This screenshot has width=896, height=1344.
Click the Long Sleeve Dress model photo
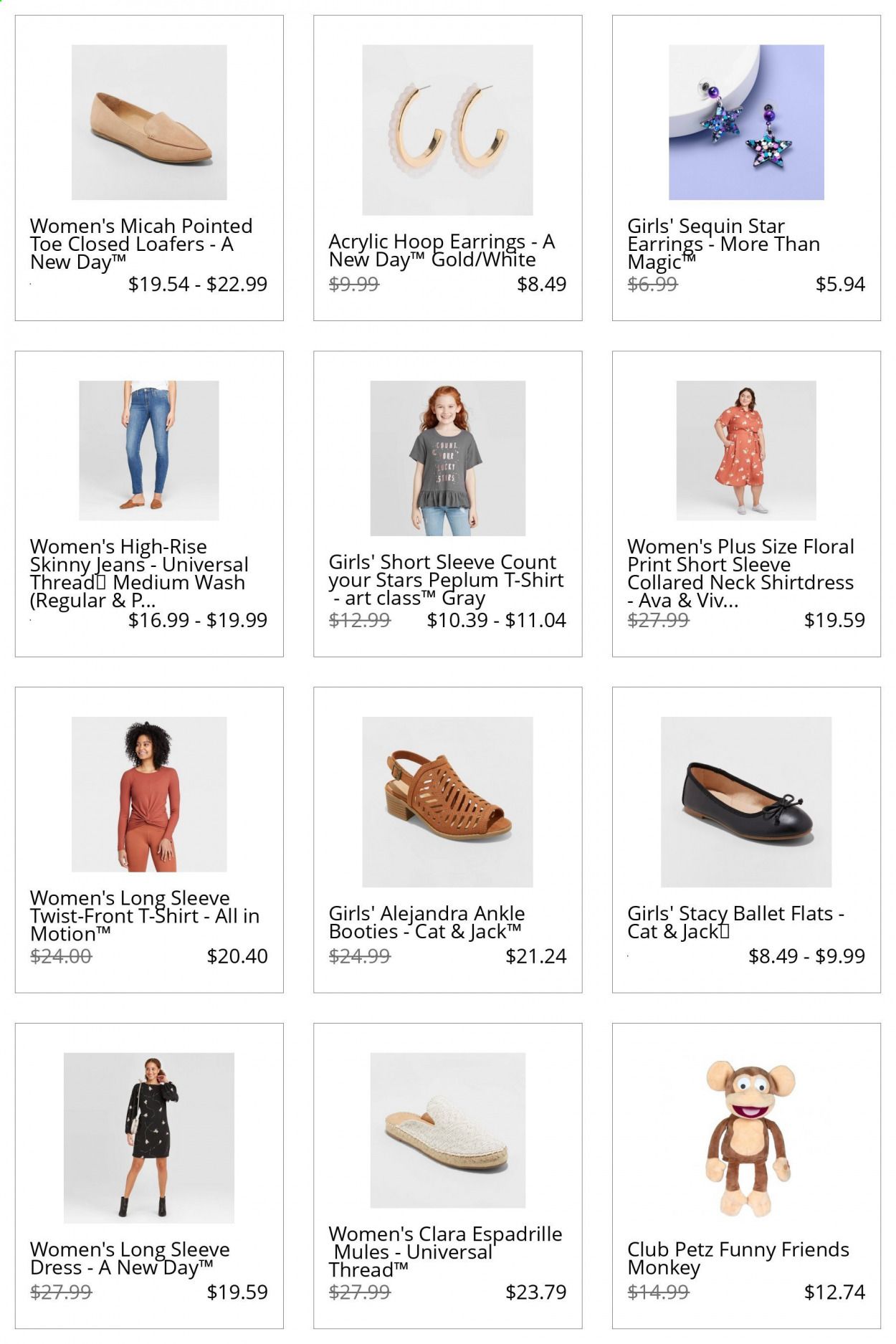[x=149, y=1138]
